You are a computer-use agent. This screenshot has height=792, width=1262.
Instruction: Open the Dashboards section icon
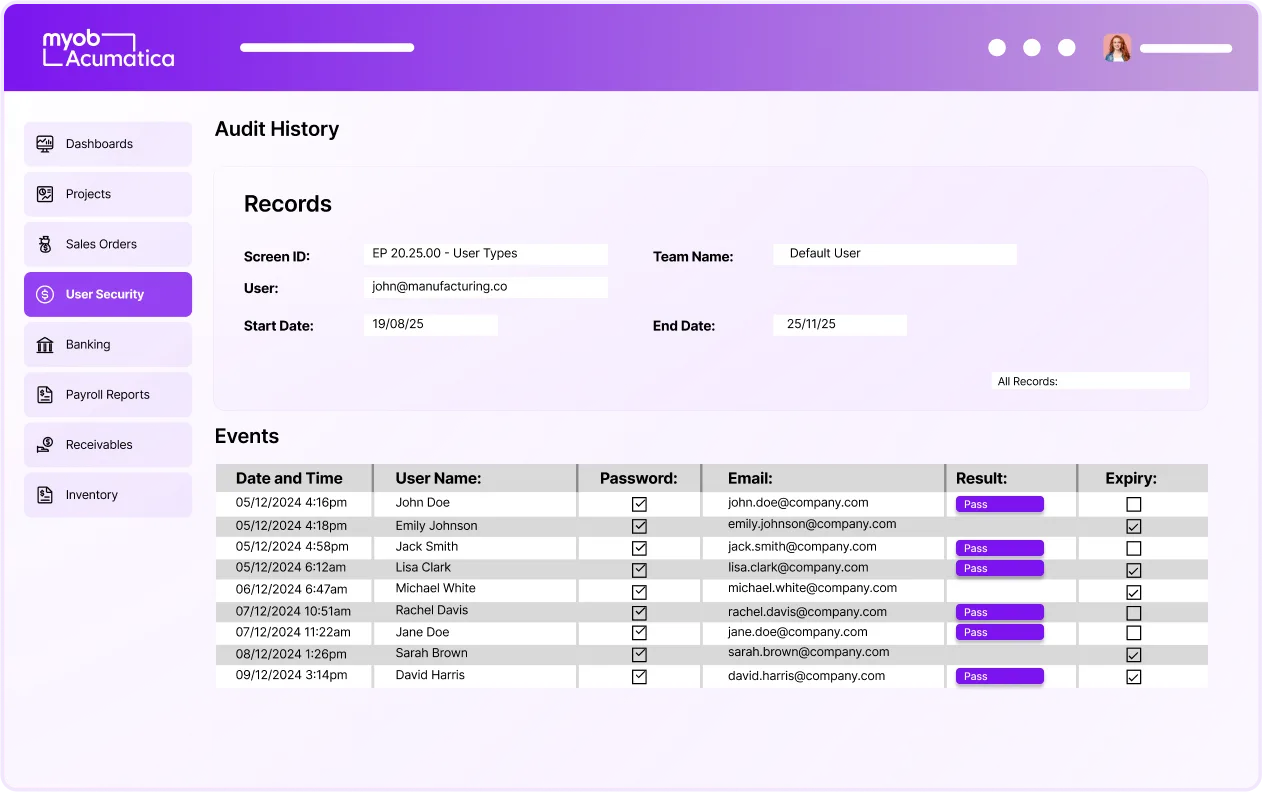click(x=44, y=143)
